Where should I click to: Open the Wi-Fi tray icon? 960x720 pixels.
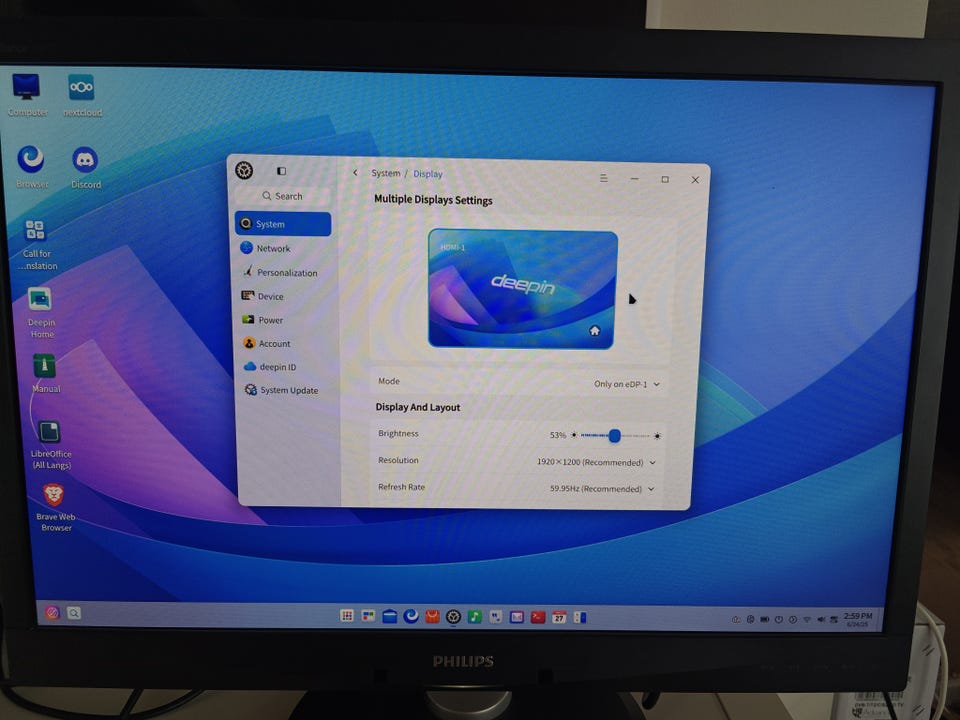coord(807,620)
